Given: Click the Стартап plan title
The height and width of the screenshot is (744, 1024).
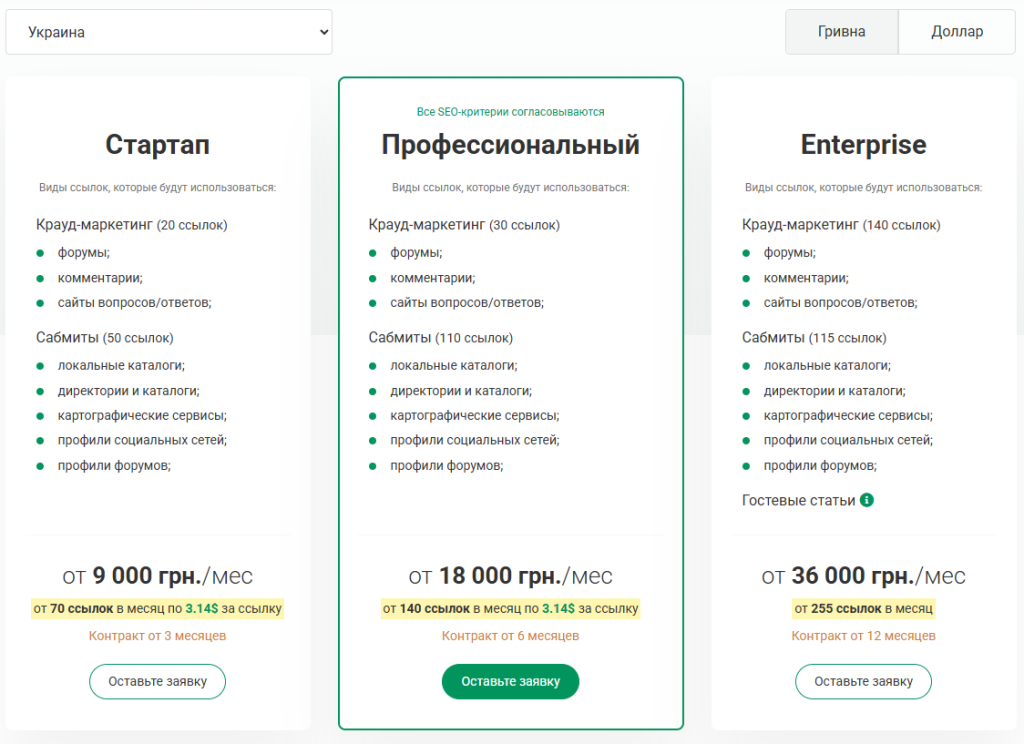Looking at the screenshot, I should pyautogui.click(x=157, y=145).
